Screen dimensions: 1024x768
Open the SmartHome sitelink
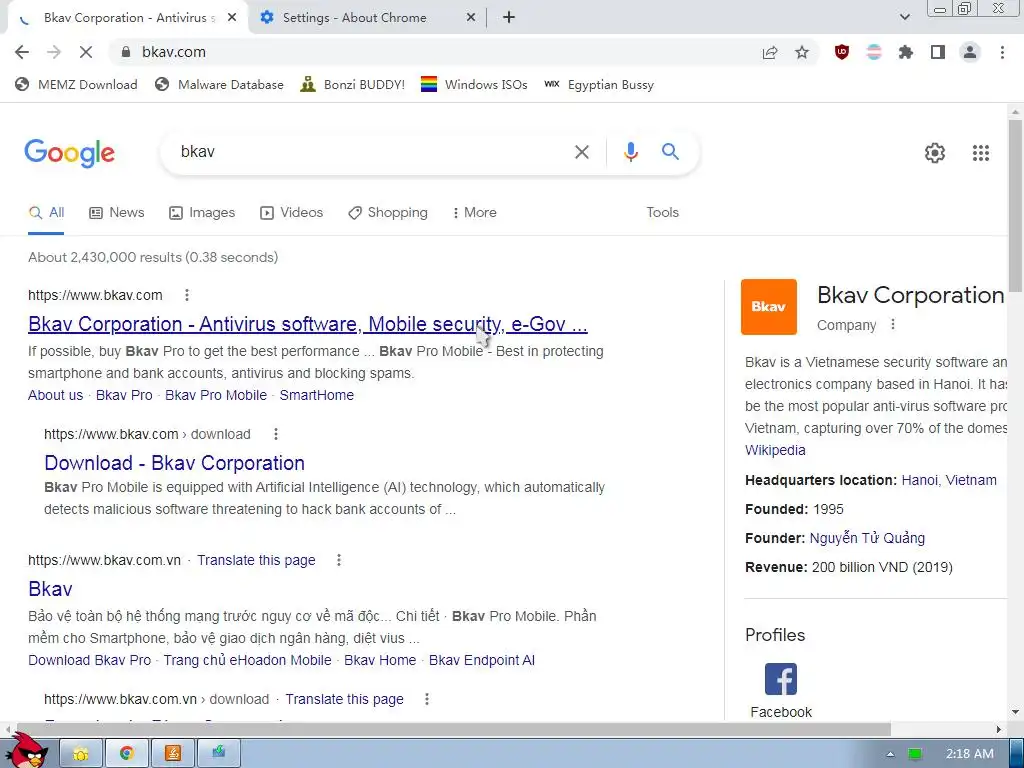click(x=317, y=396)
